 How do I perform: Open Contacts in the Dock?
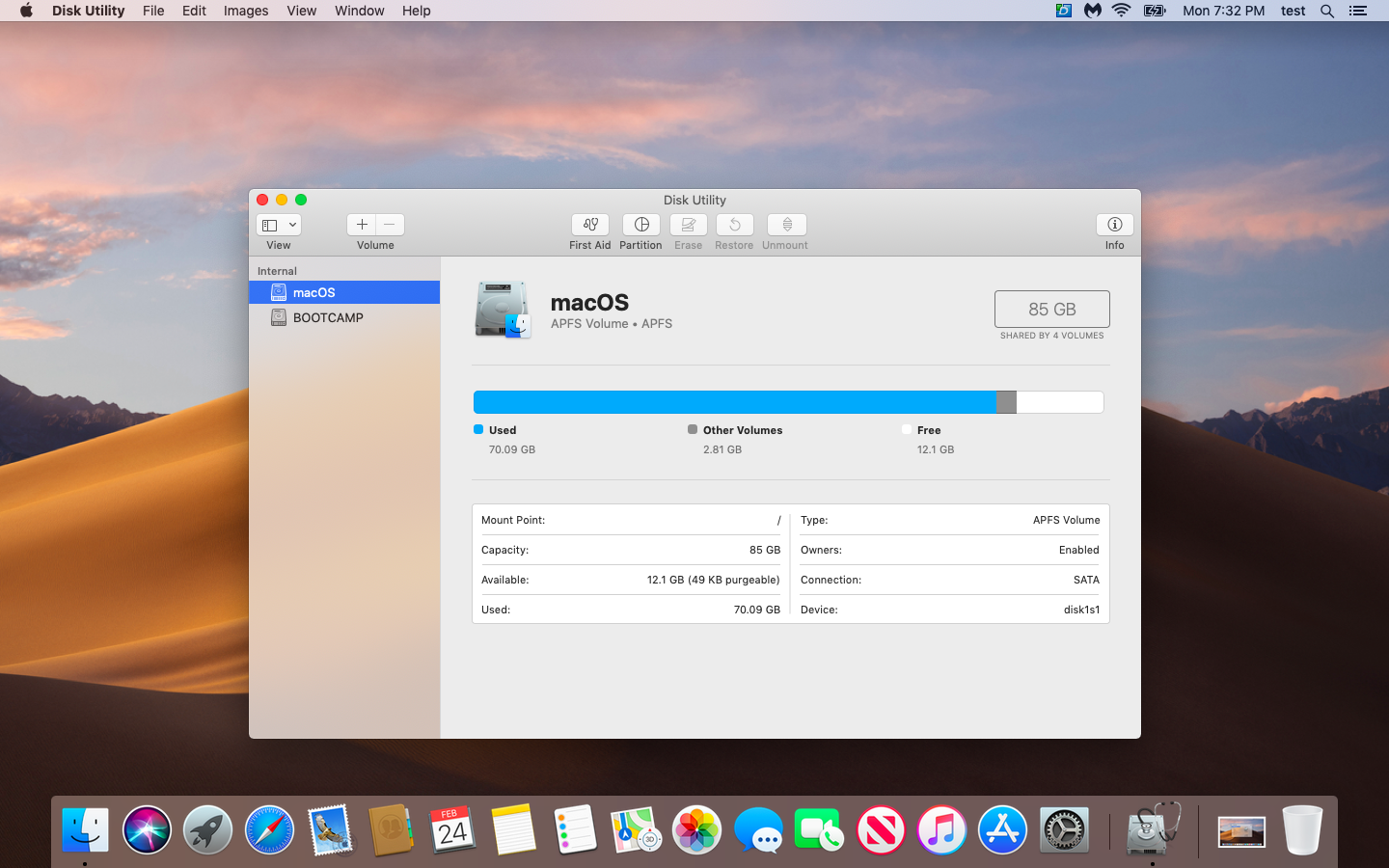coord(391,829)
